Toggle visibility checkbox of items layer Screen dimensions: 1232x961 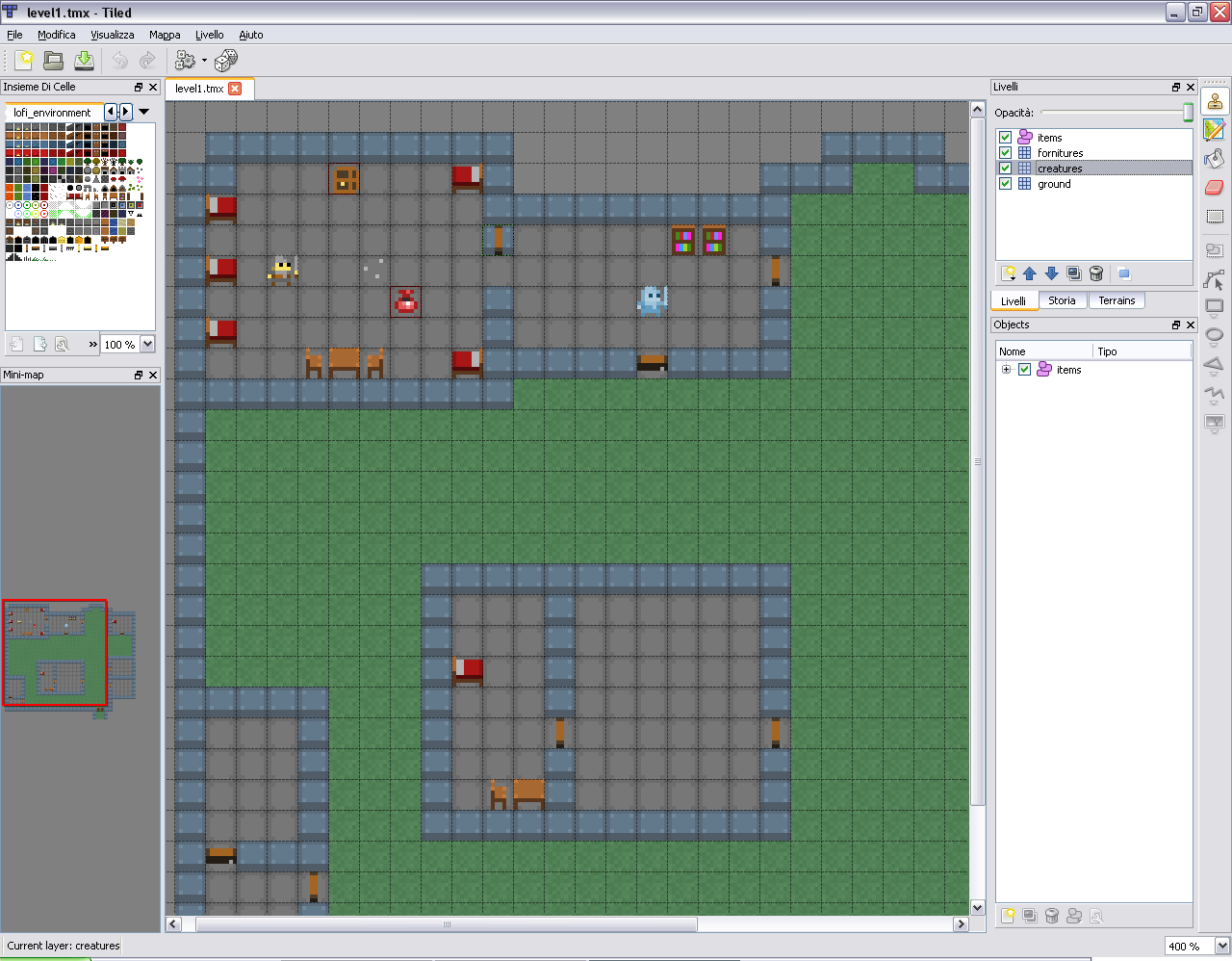[1005, 138]
